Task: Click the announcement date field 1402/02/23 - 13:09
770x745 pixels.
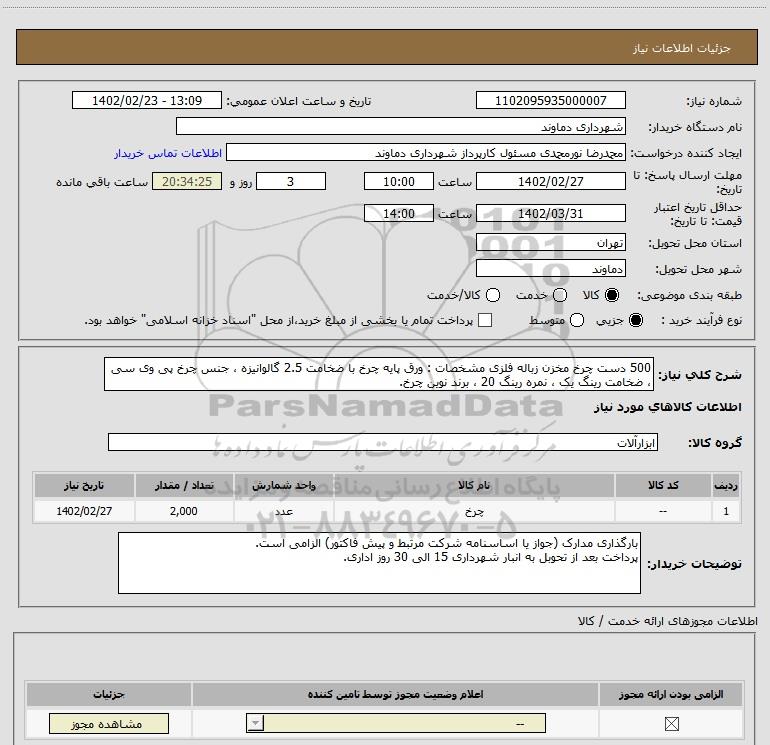Action: pos(147,101)
